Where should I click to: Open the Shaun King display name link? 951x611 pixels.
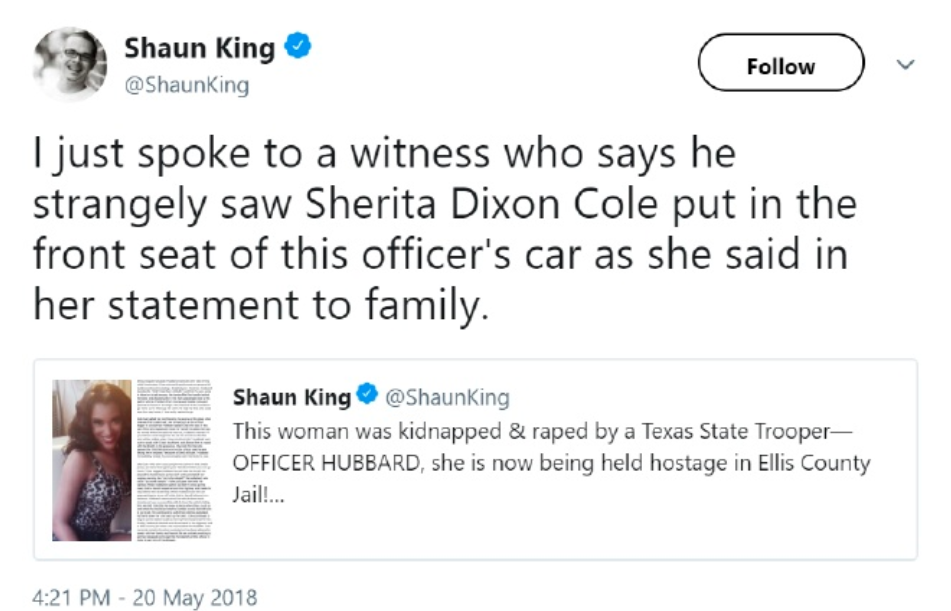(200, 48)
